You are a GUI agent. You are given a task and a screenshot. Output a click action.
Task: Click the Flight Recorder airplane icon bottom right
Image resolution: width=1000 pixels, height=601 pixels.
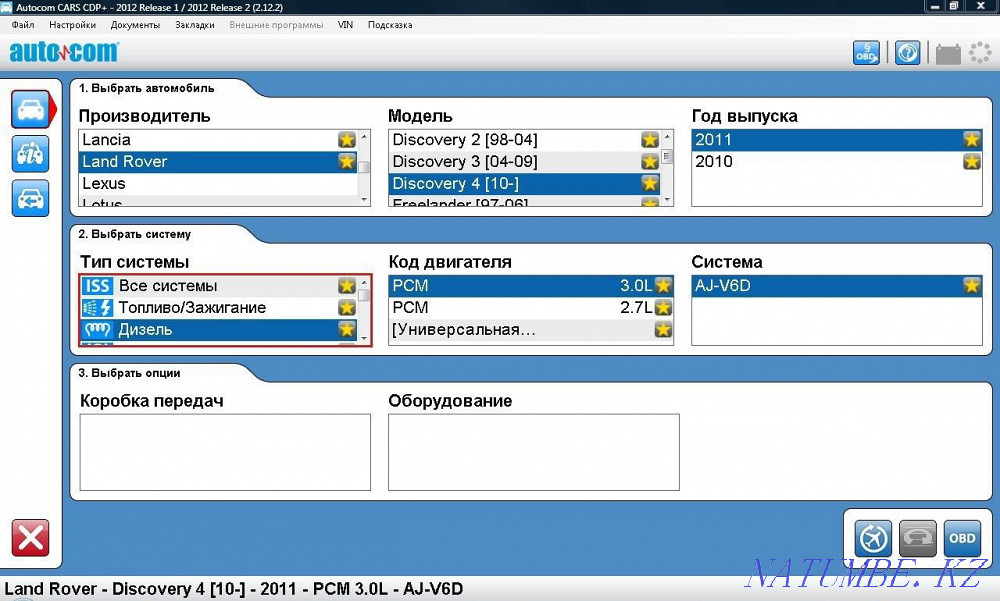click(x=872, y=538)
